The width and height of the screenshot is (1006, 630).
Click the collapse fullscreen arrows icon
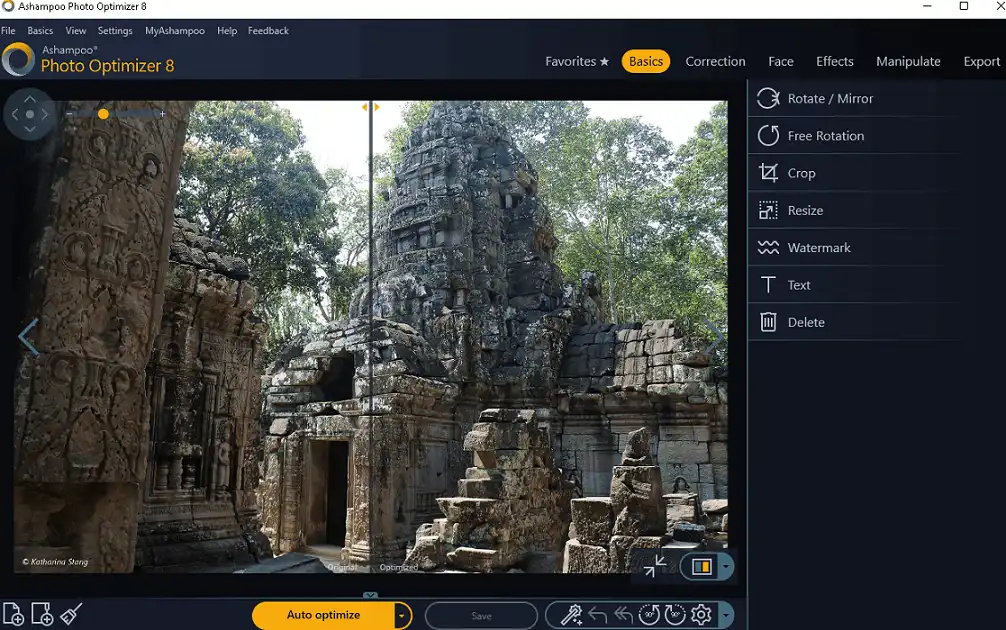(x=655, y=566)
